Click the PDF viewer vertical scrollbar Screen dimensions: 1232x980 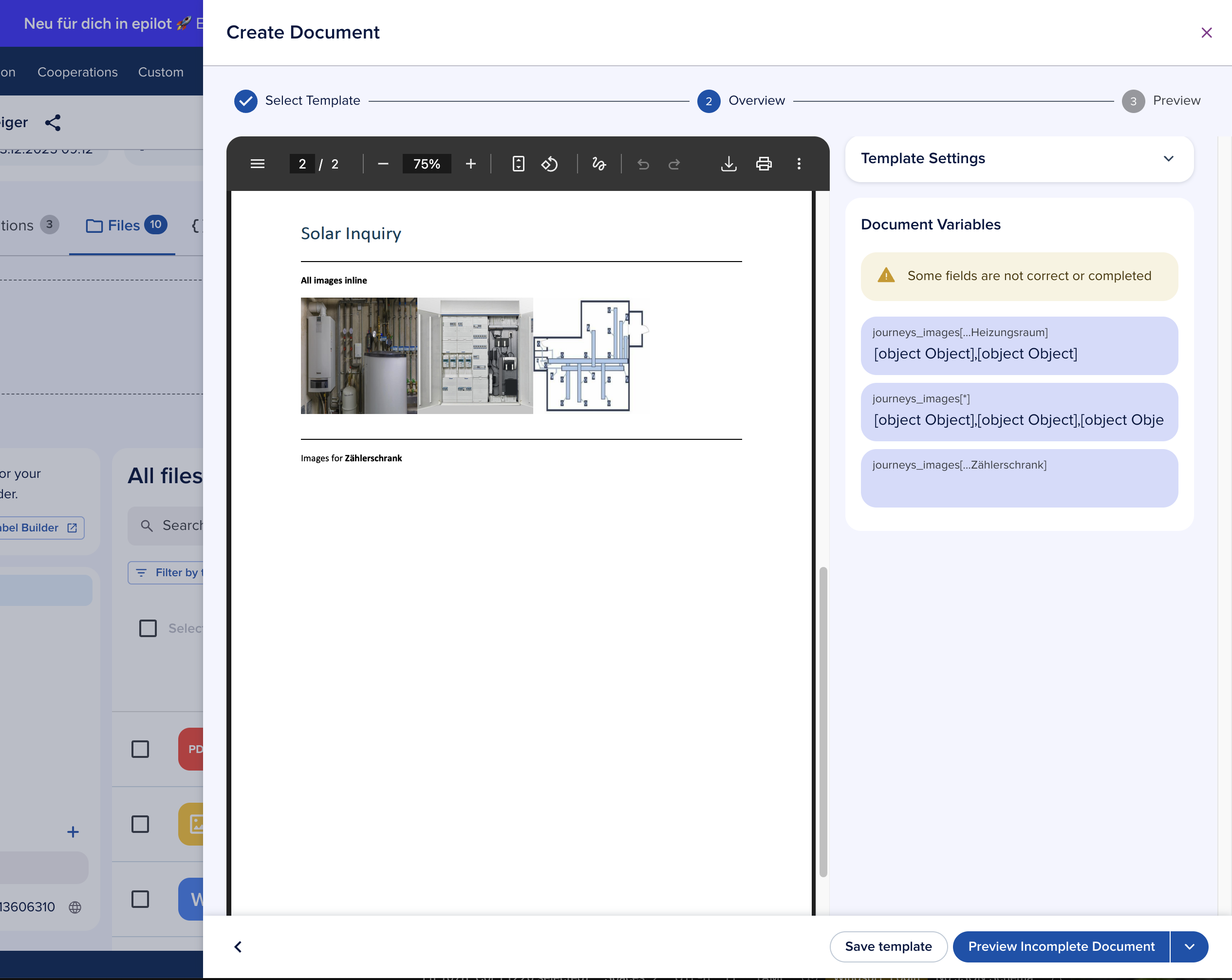click(x=823, y=721)
